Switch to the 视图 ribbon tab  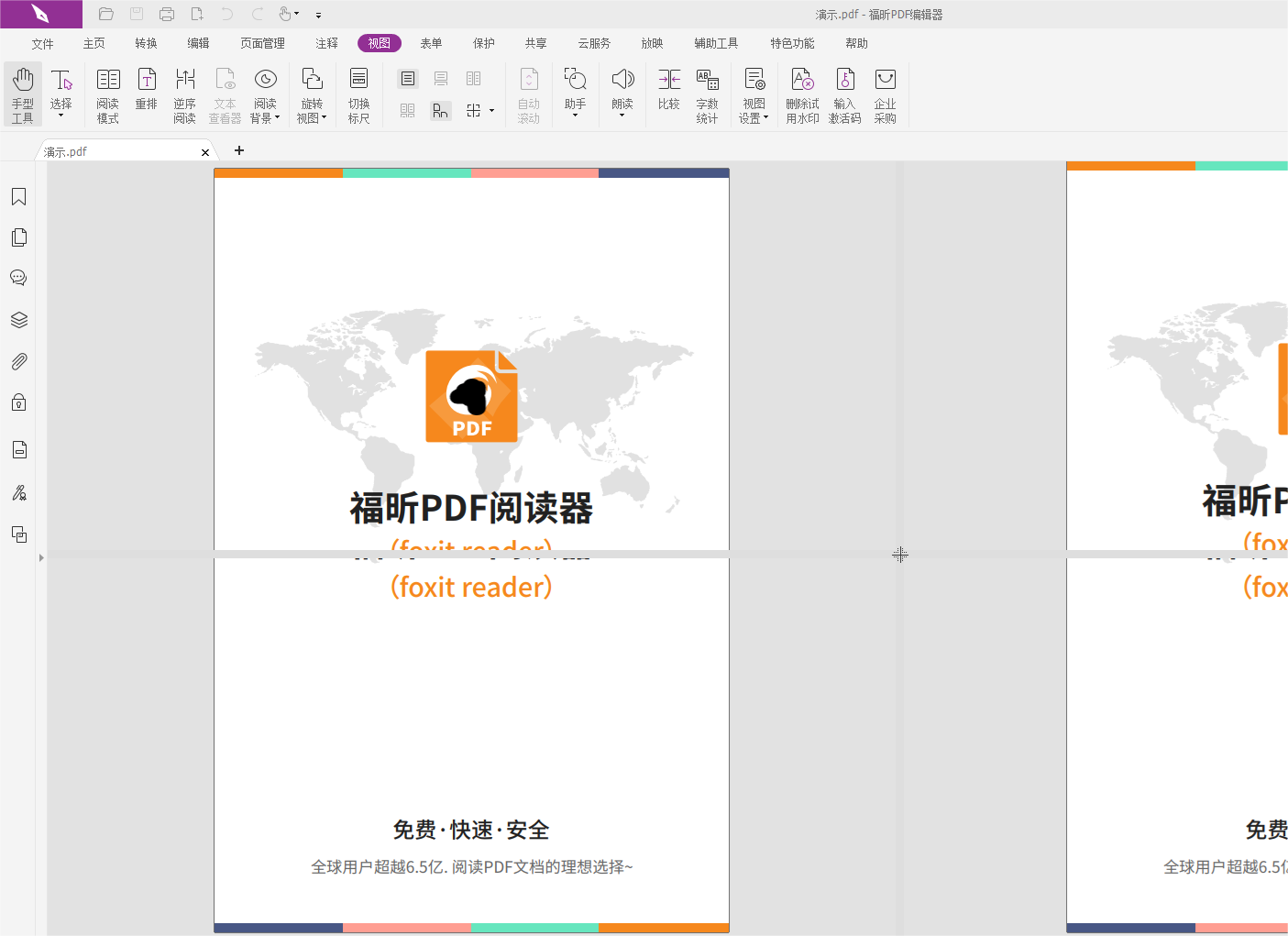pyautogui.click(x=379, y=42)
